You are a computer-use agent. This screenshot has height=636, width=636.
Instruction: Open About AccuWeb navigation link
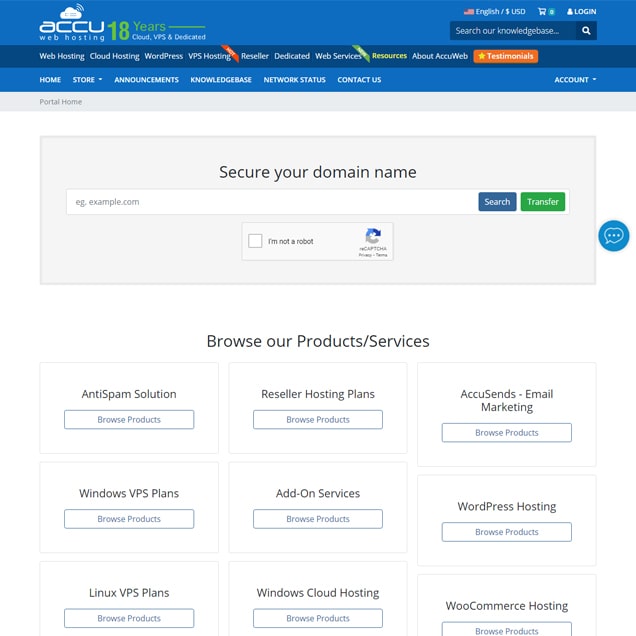tap(440, 56)
